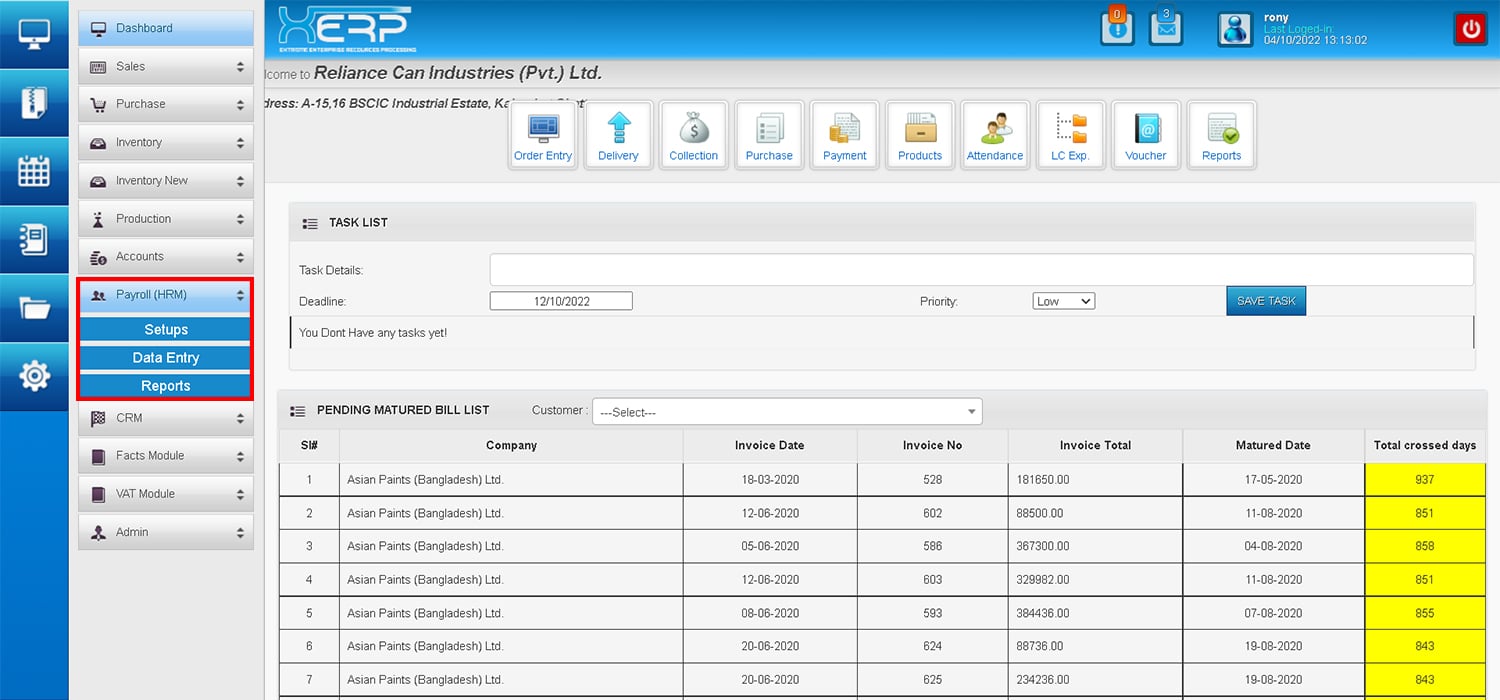Click the Task Details input field
1500x700 pixels.
[980, 270]
